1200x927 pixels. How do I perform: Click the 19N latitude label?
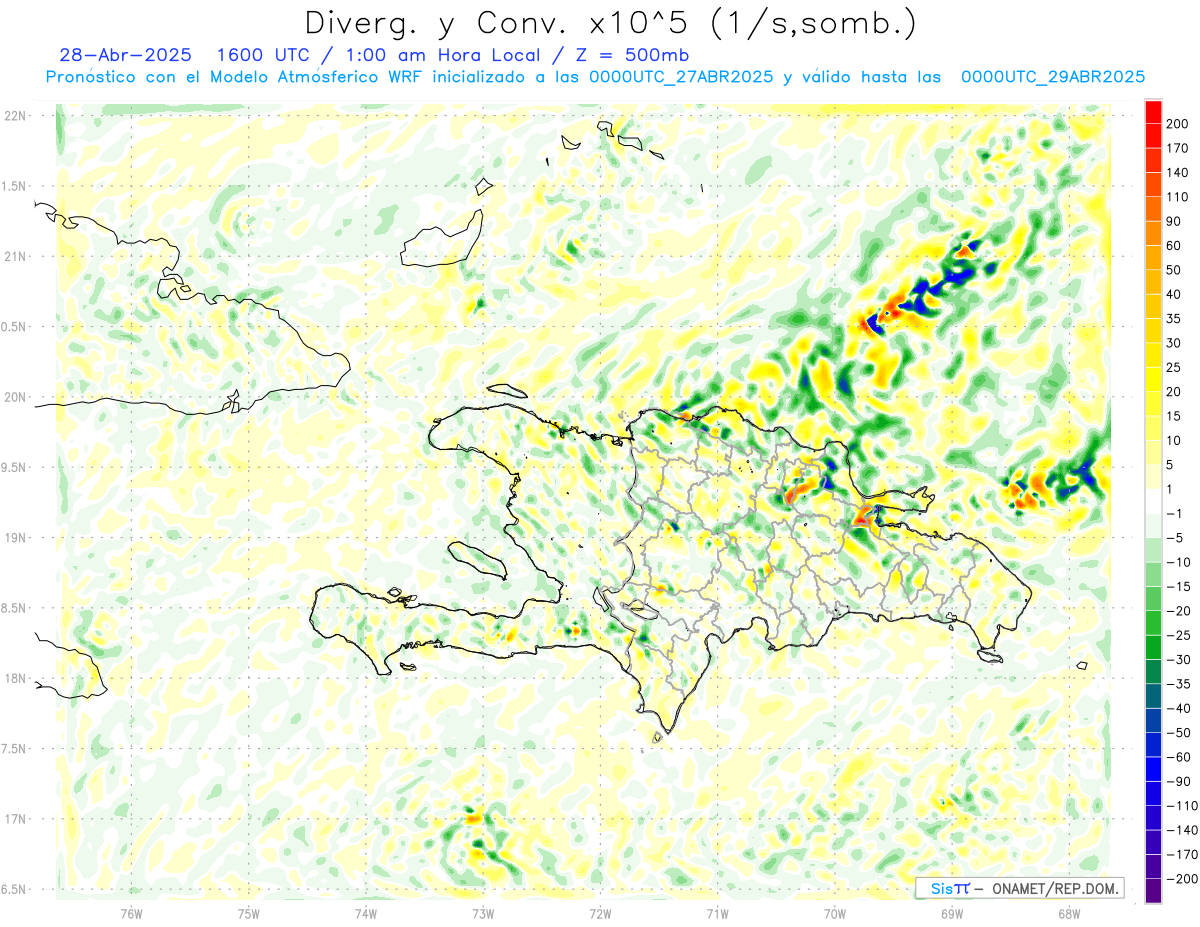14,538
